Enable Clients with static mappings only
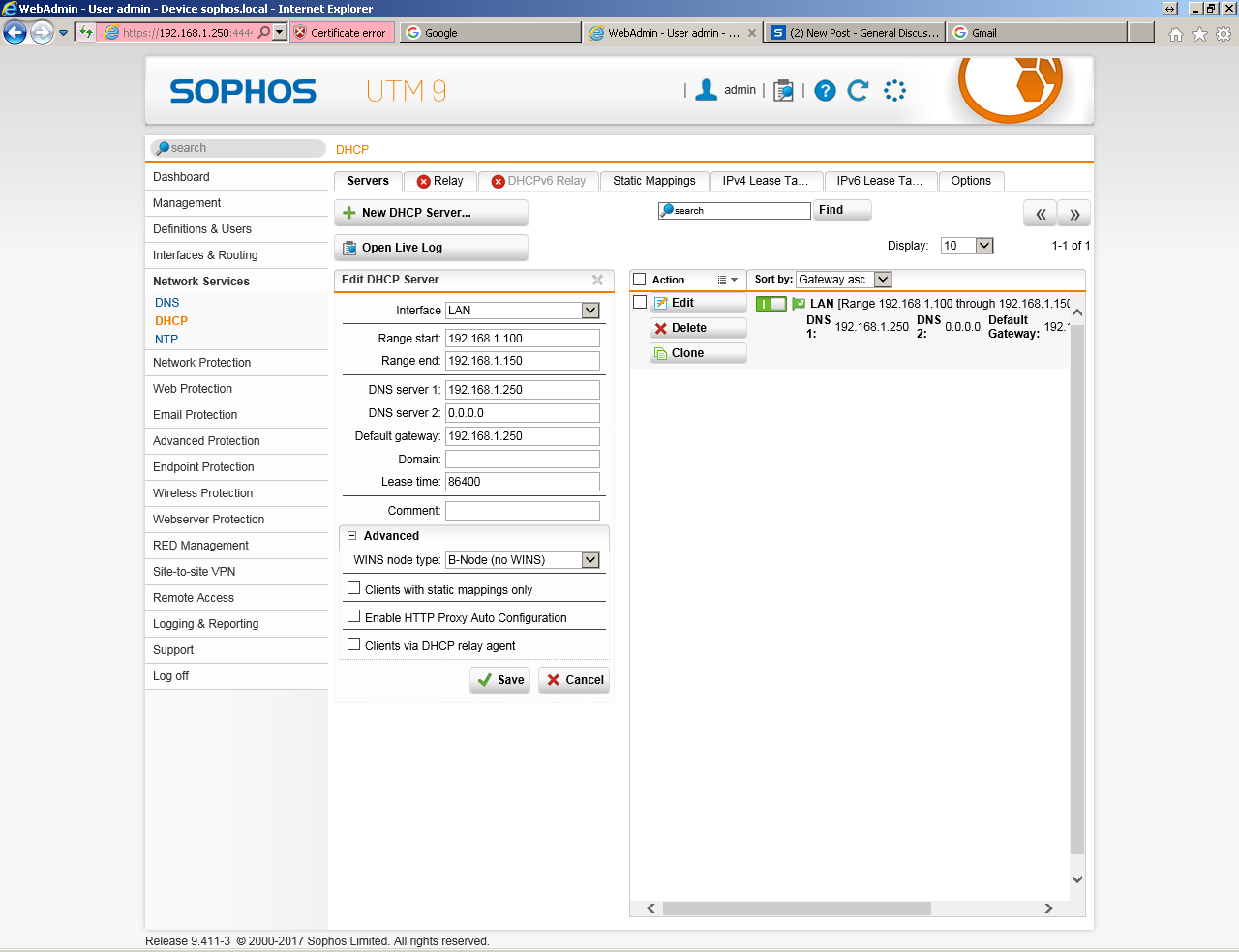The width and height of the screenshot is (1239, 952). pyautogui.click(x=354, y=588)
